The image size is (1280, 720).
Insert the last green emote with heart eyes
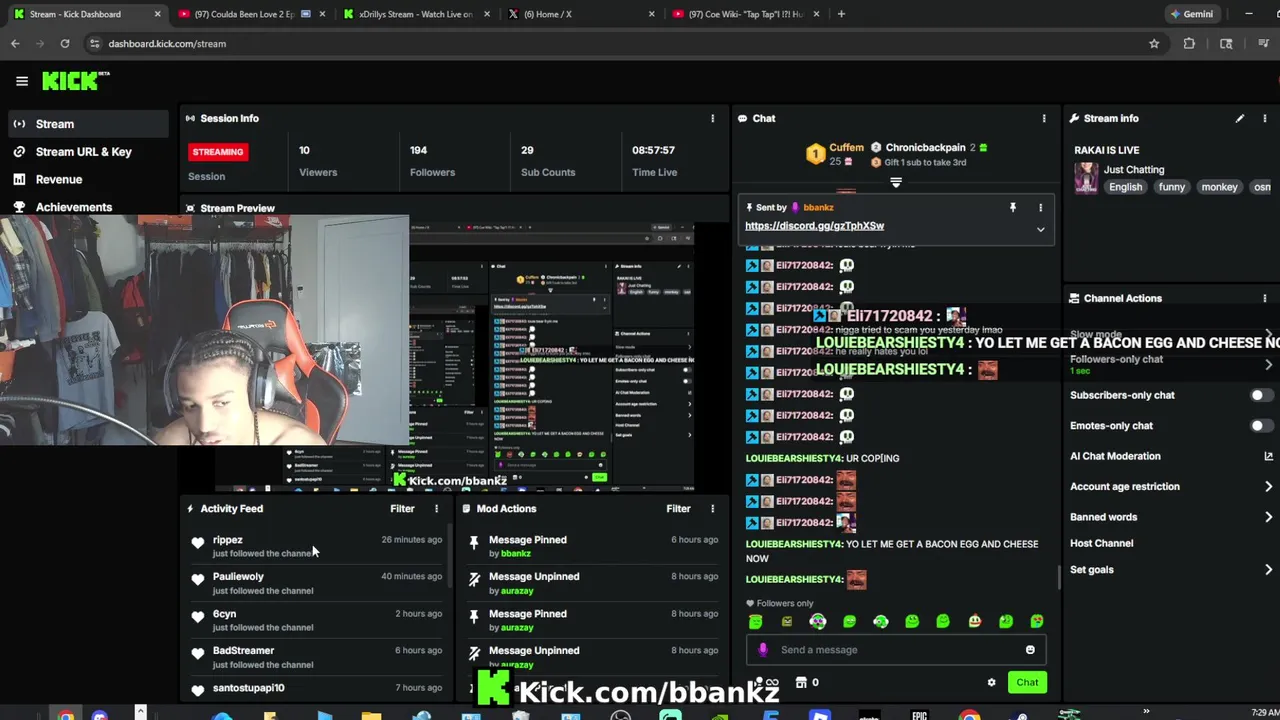coord(1037,621)
